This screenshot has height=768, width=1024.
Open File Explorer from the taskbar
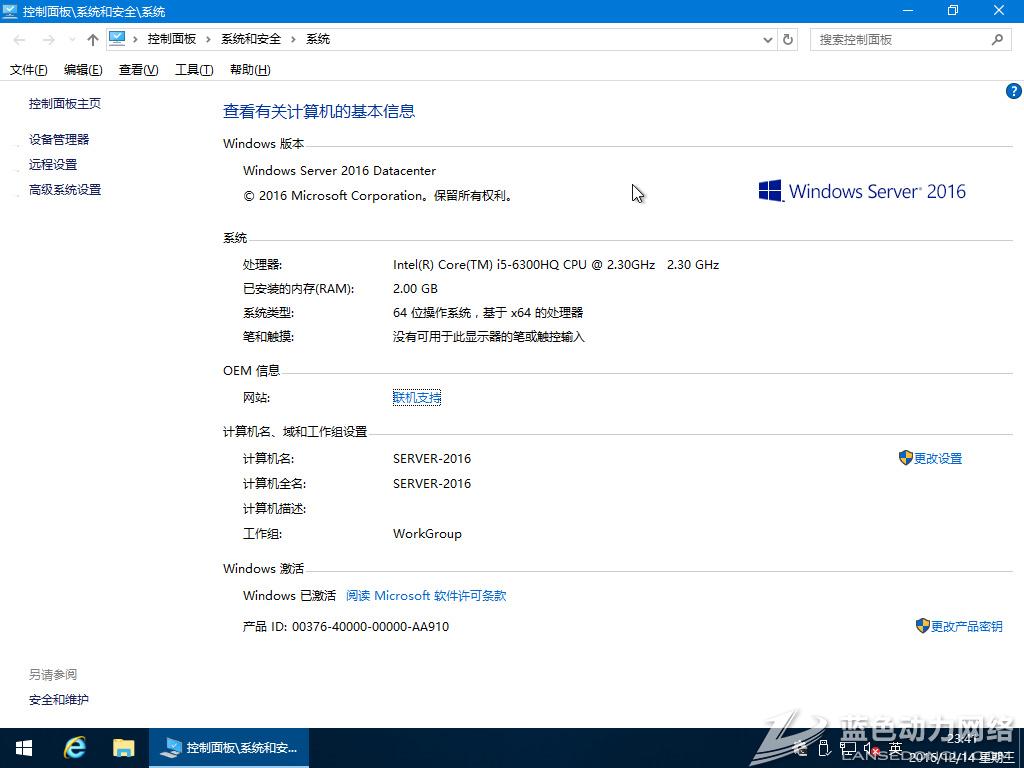click(123, 748)
